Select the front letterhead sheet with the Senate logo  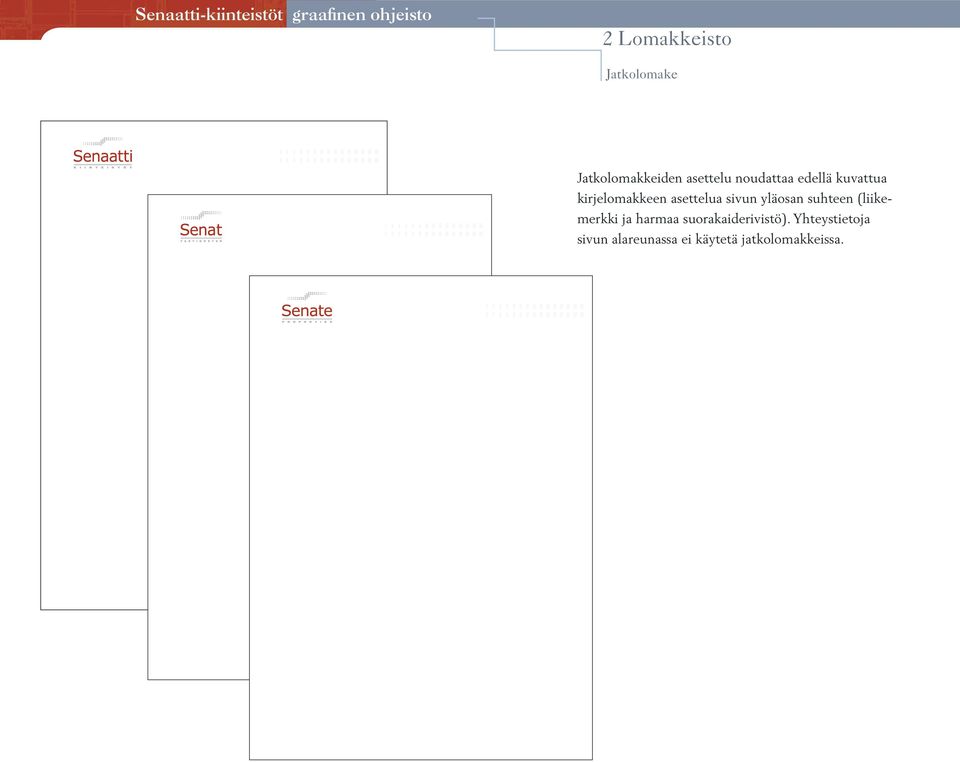(x=421, y=517)
